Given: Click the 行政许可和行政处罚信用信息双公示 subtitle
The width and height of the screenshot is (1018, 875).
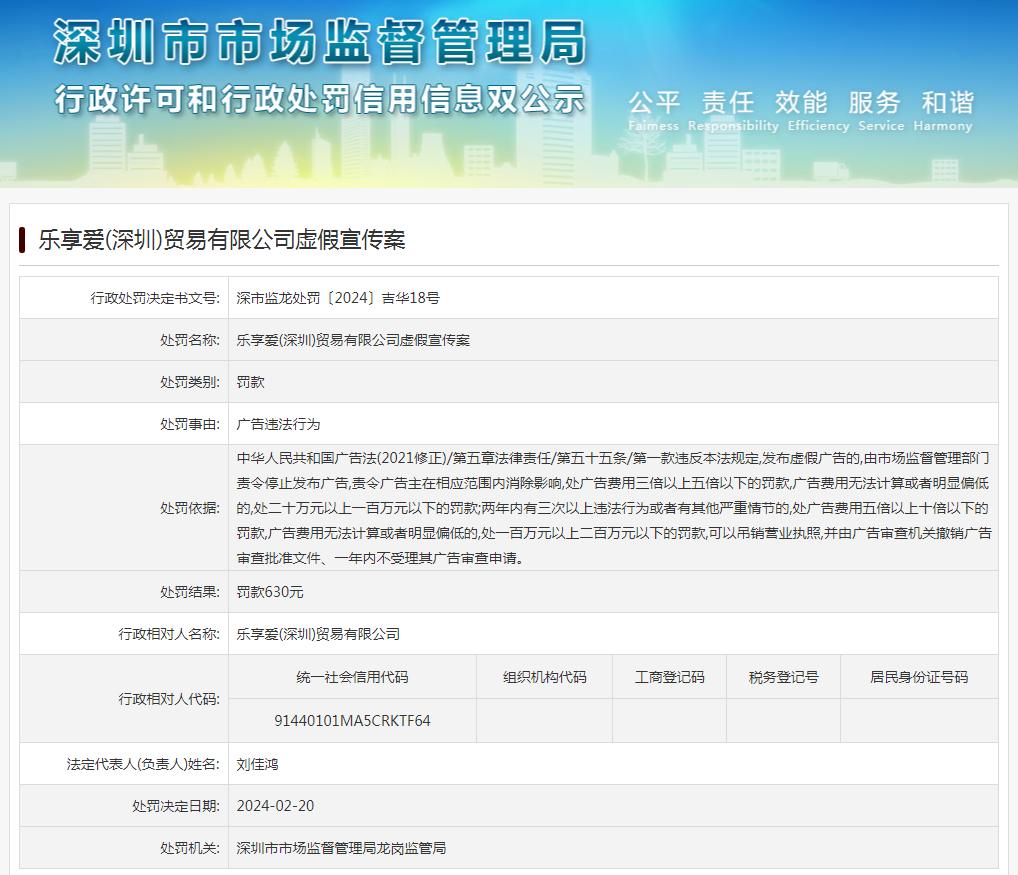Looking at the screenshot, I should pyautogui.click(x=319, y=99).
